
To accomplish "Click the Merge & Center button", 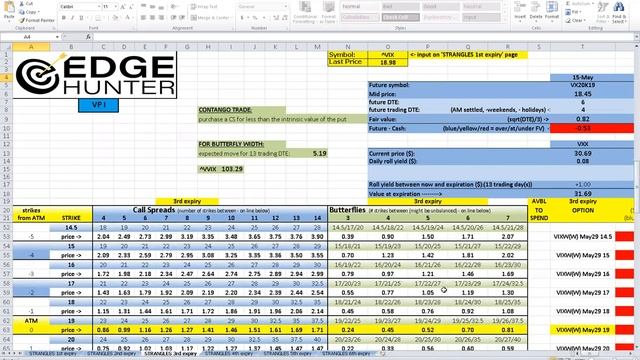I will pos(210,18).
